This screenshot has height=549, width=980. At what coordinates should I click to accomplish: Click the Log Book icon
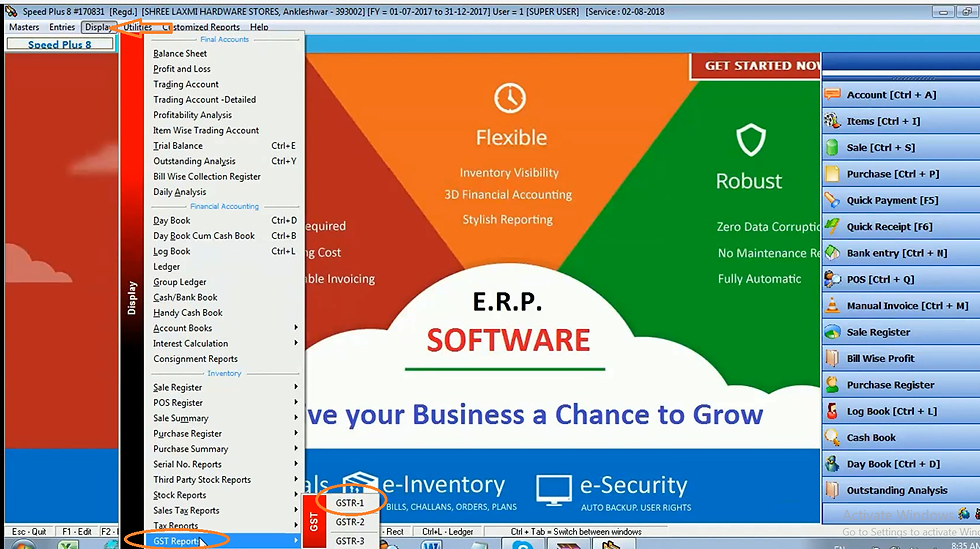[832, 411]
